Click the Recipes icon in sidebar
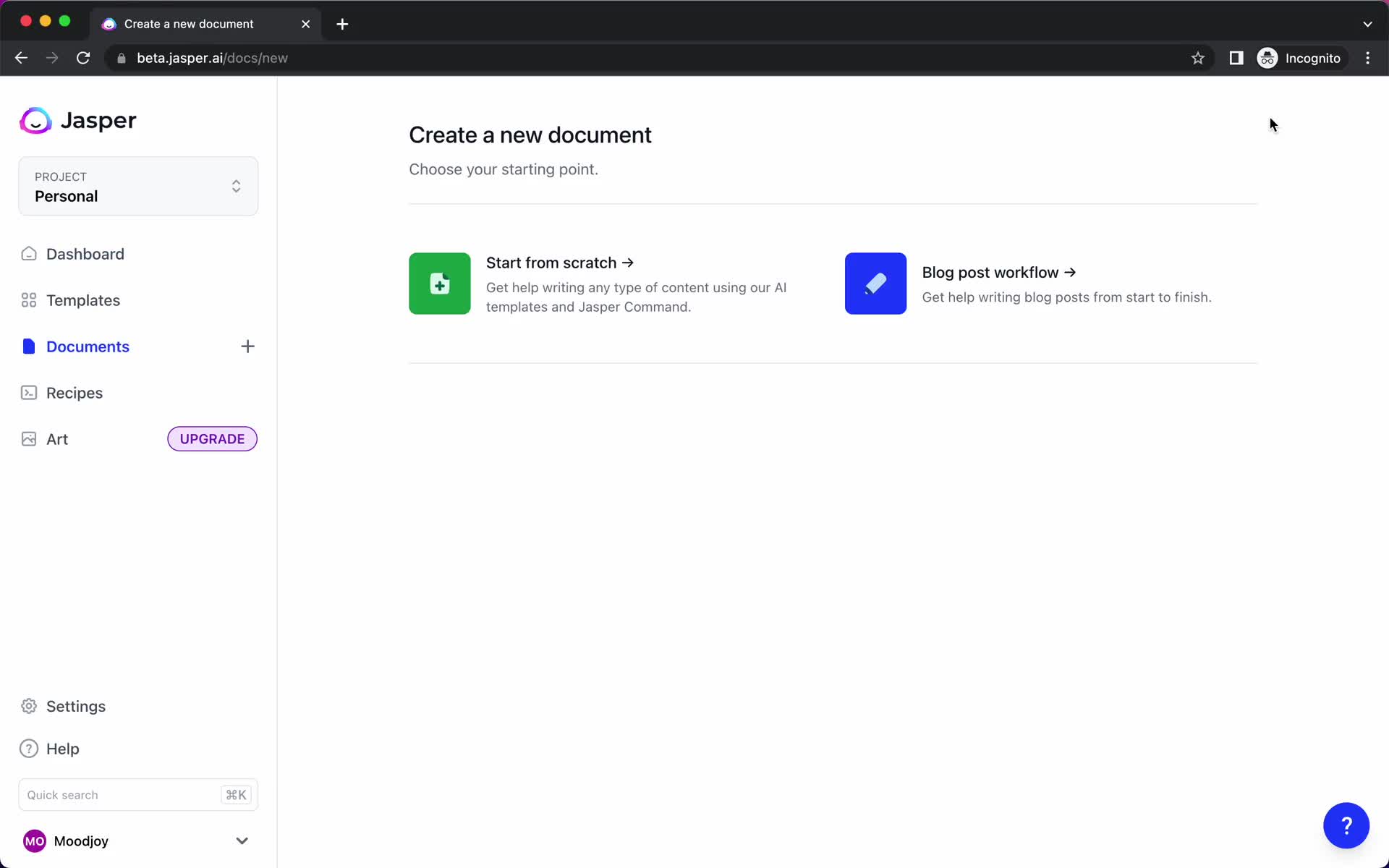The width and height of the screenshot is (1389, 868). pyautogui.click(x=28, y=392)
